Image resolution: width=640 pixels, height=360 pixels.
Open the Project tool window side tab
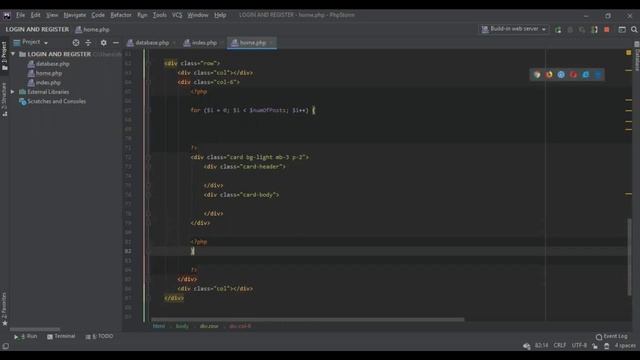tap(4, 56)
